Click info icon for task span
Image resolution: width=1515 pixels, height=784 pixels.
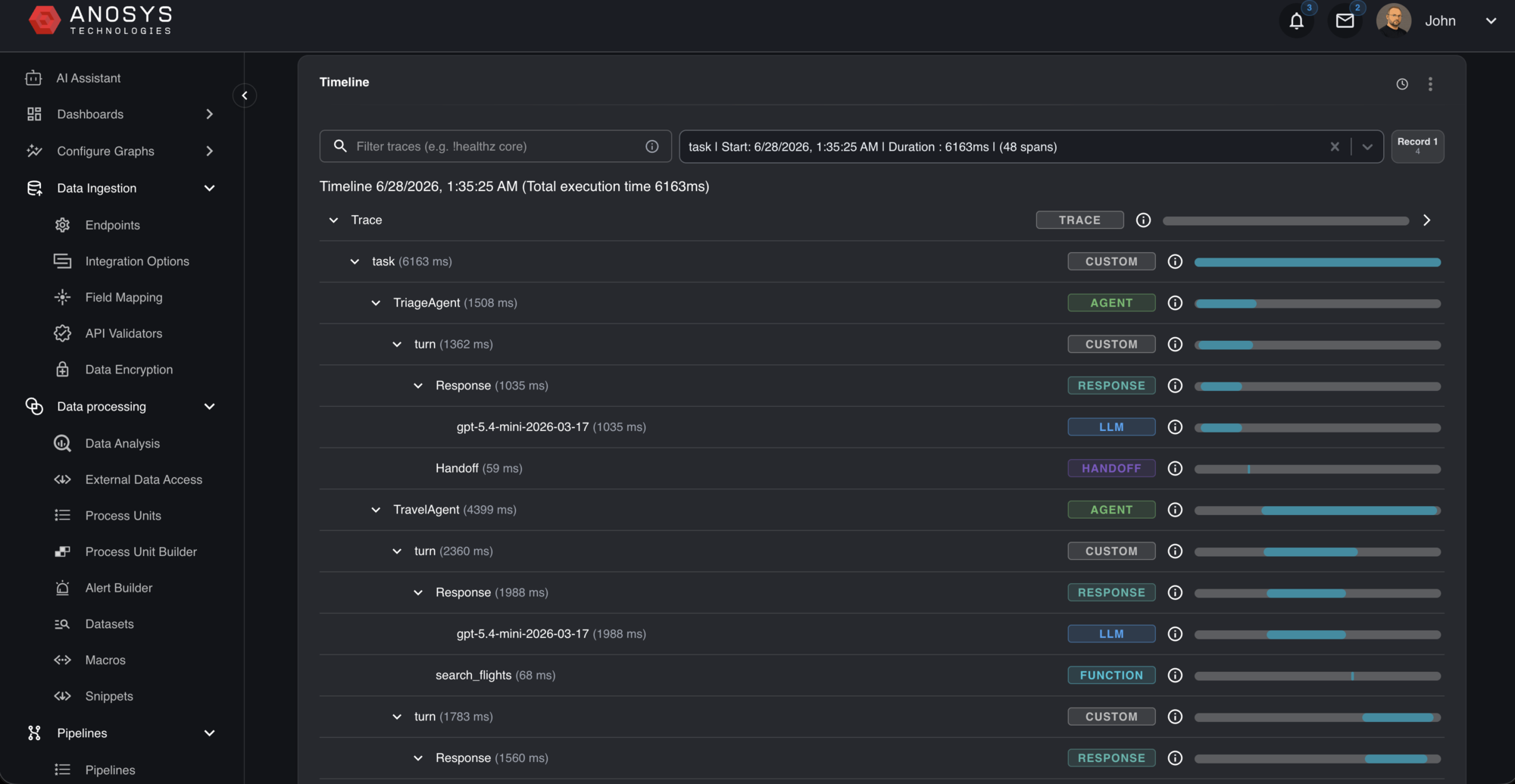click(1175, 261)
